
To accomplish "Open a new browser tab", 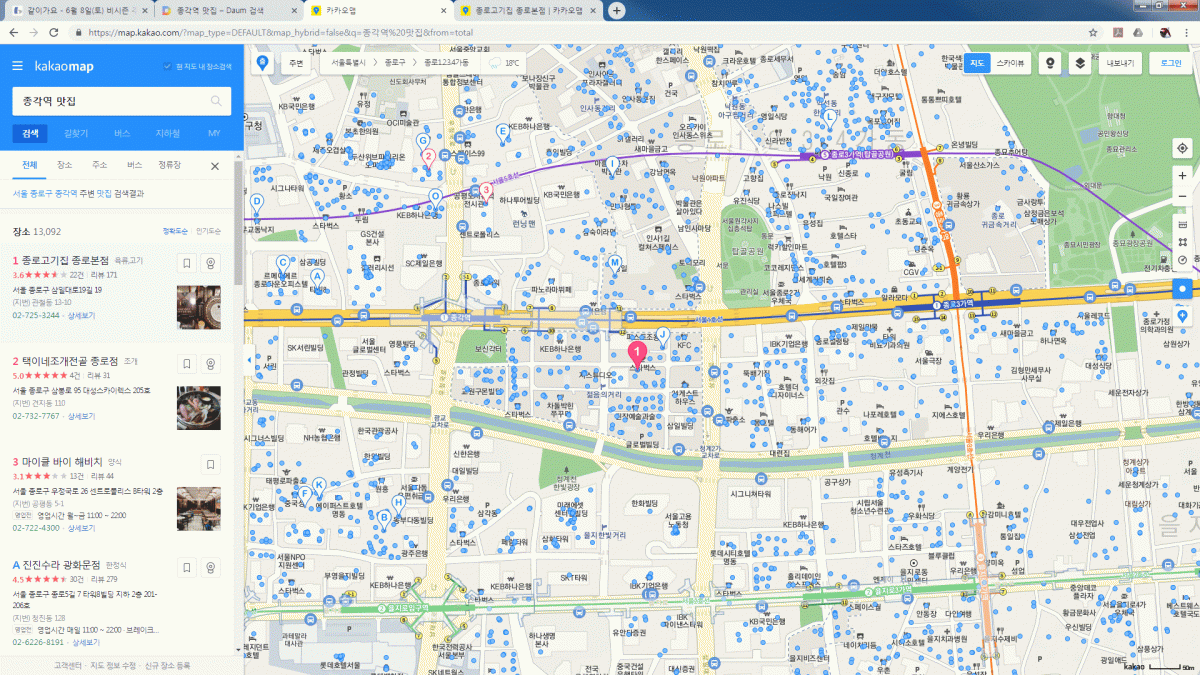I will (617, 10).
